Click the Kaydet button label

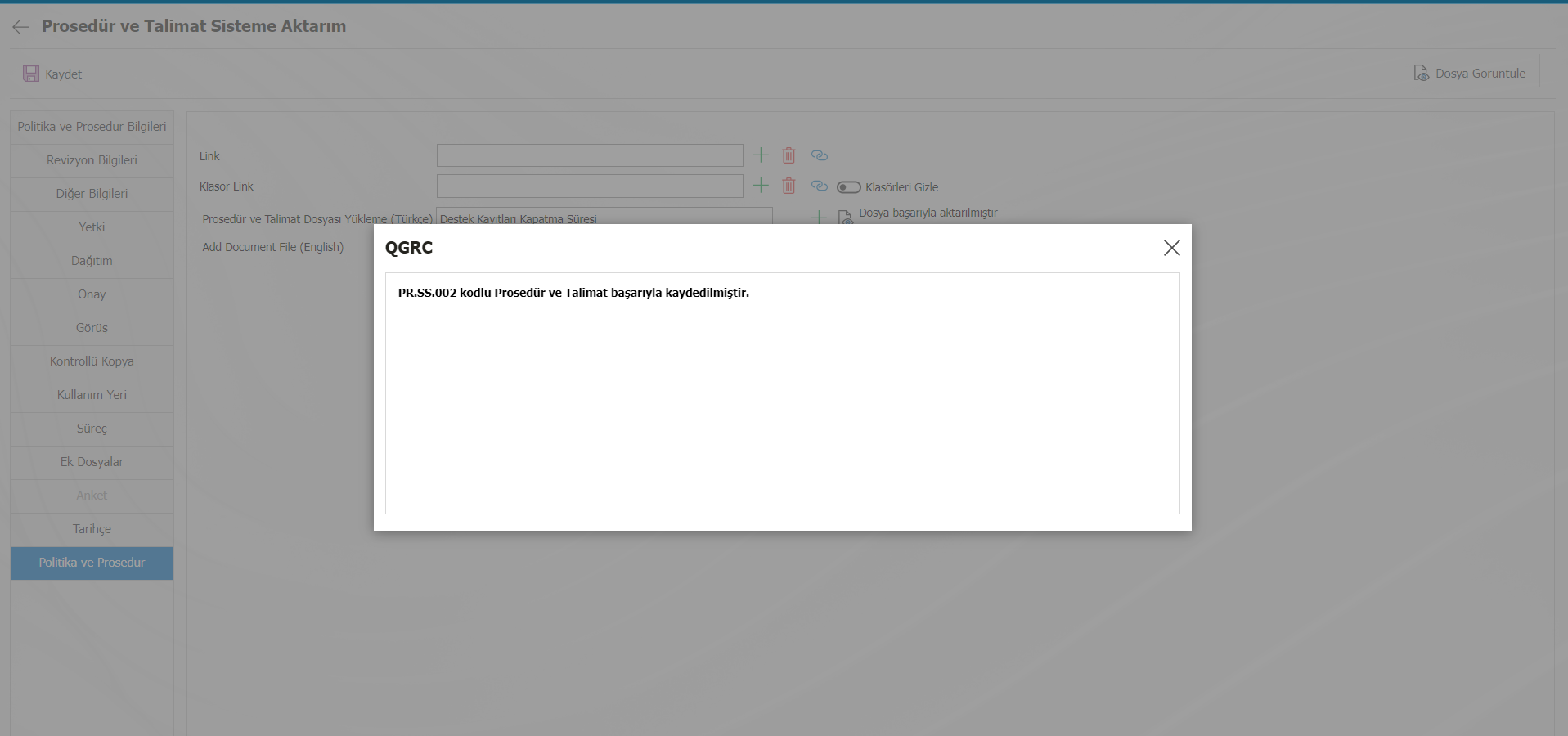(x=64, y=74)
